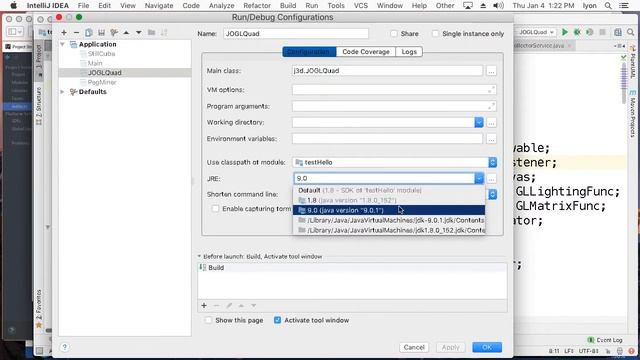Open macOS Spotlight search icon
The height and width of the screenshot is (360, 640).
pos(608,6)
